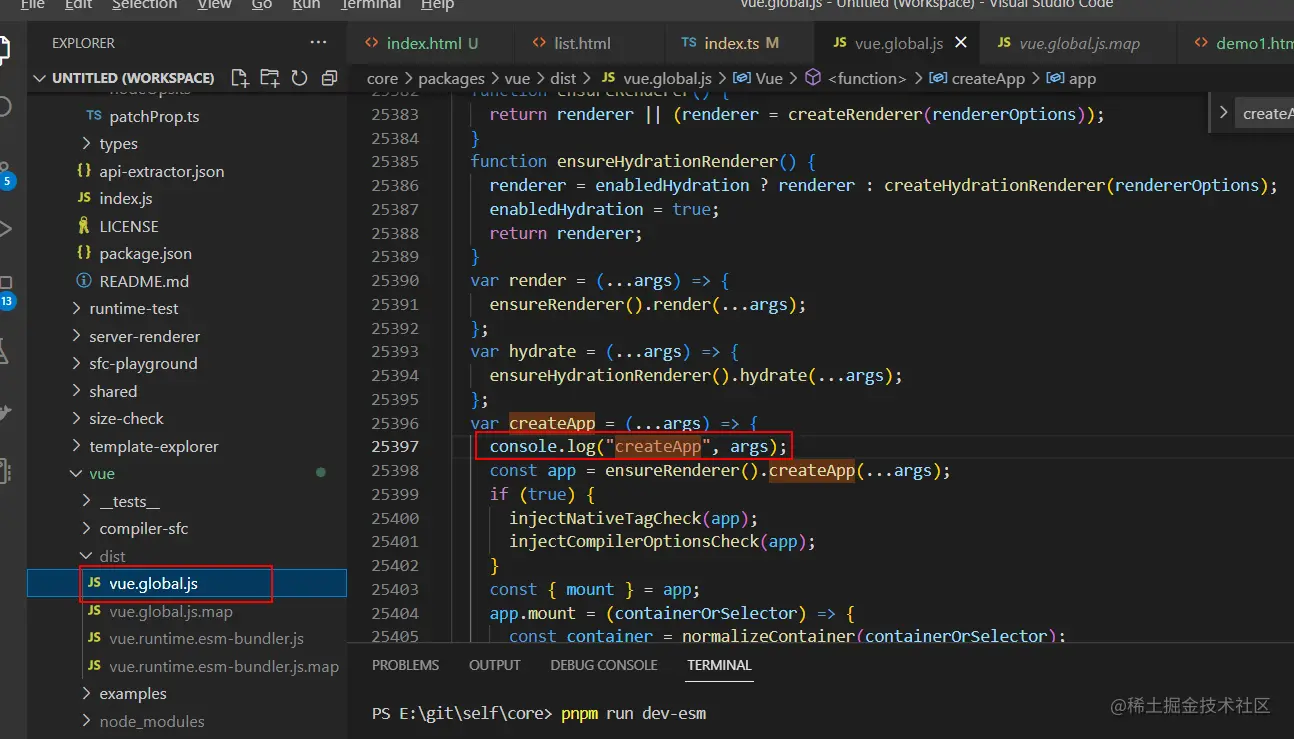
Task: Expand the size-check folder
Action: coord(126,419)
